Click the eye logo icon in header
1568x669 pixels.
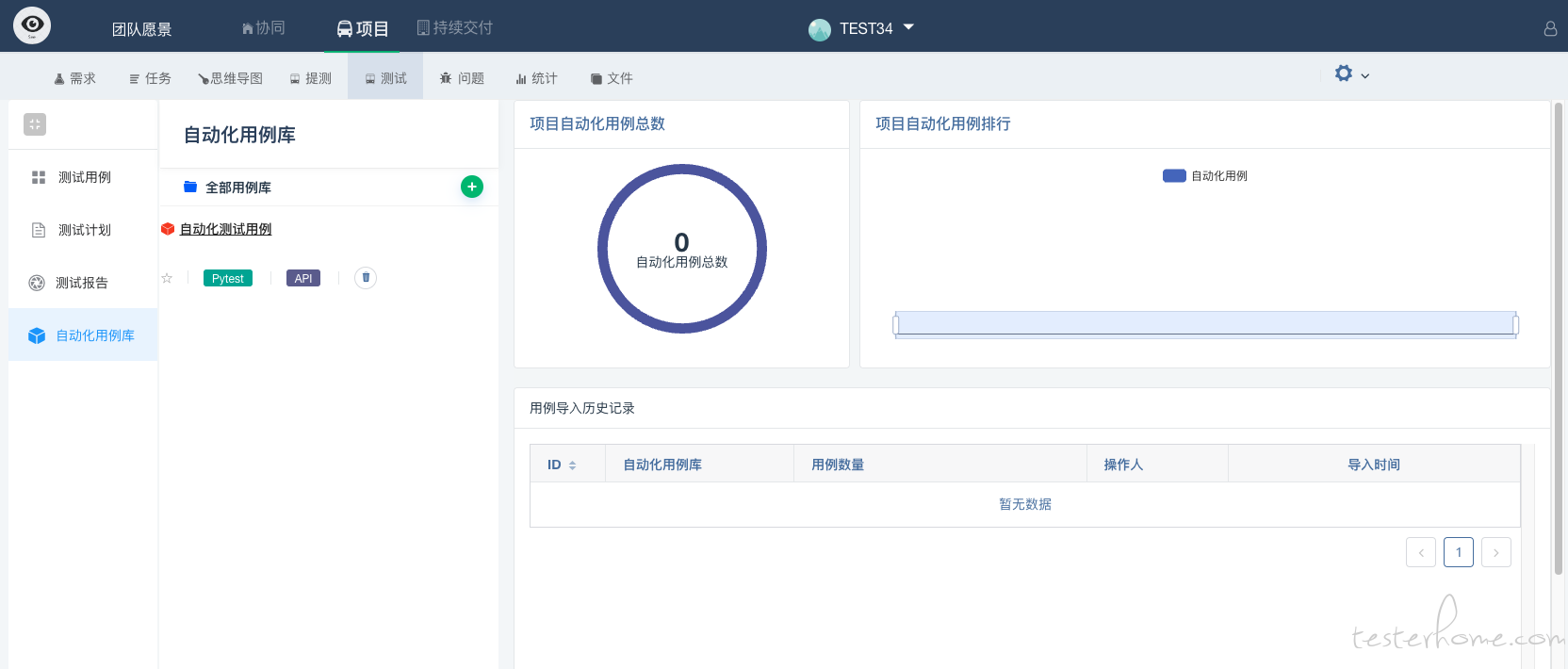tap(32, 25)
